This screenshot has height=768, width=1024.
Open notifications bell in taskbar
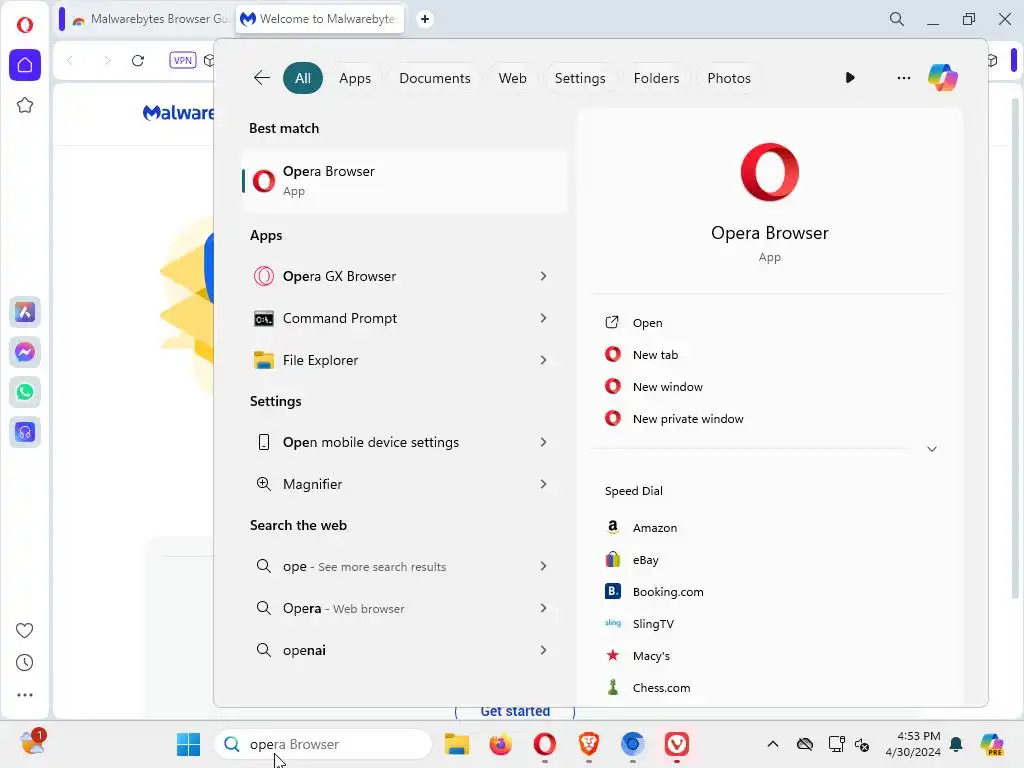(x=956, y=744)
